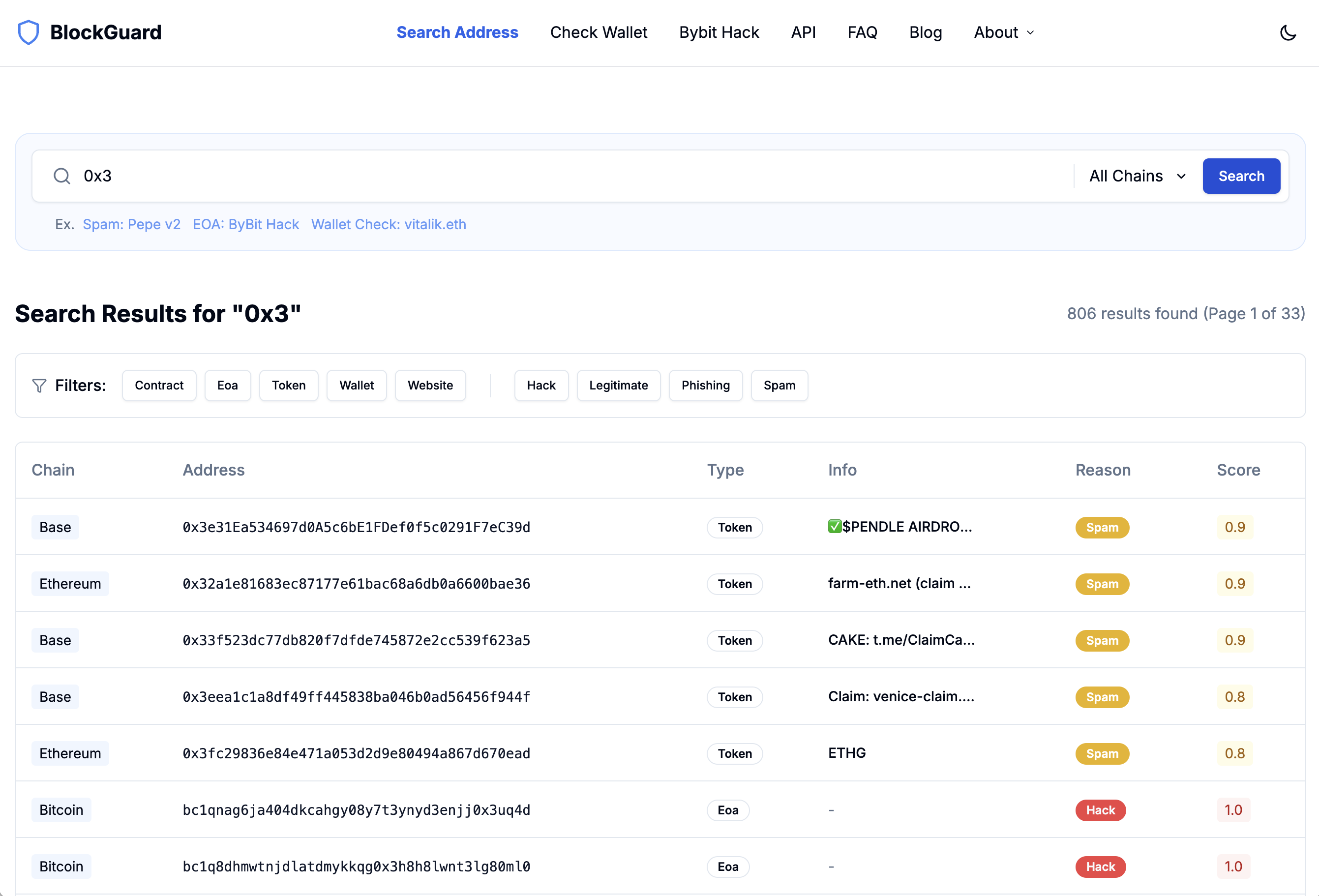Click the Hack badge on the first Bitcoin row
This screenshot has width=1319, height=896.
tap(1100, 810)
